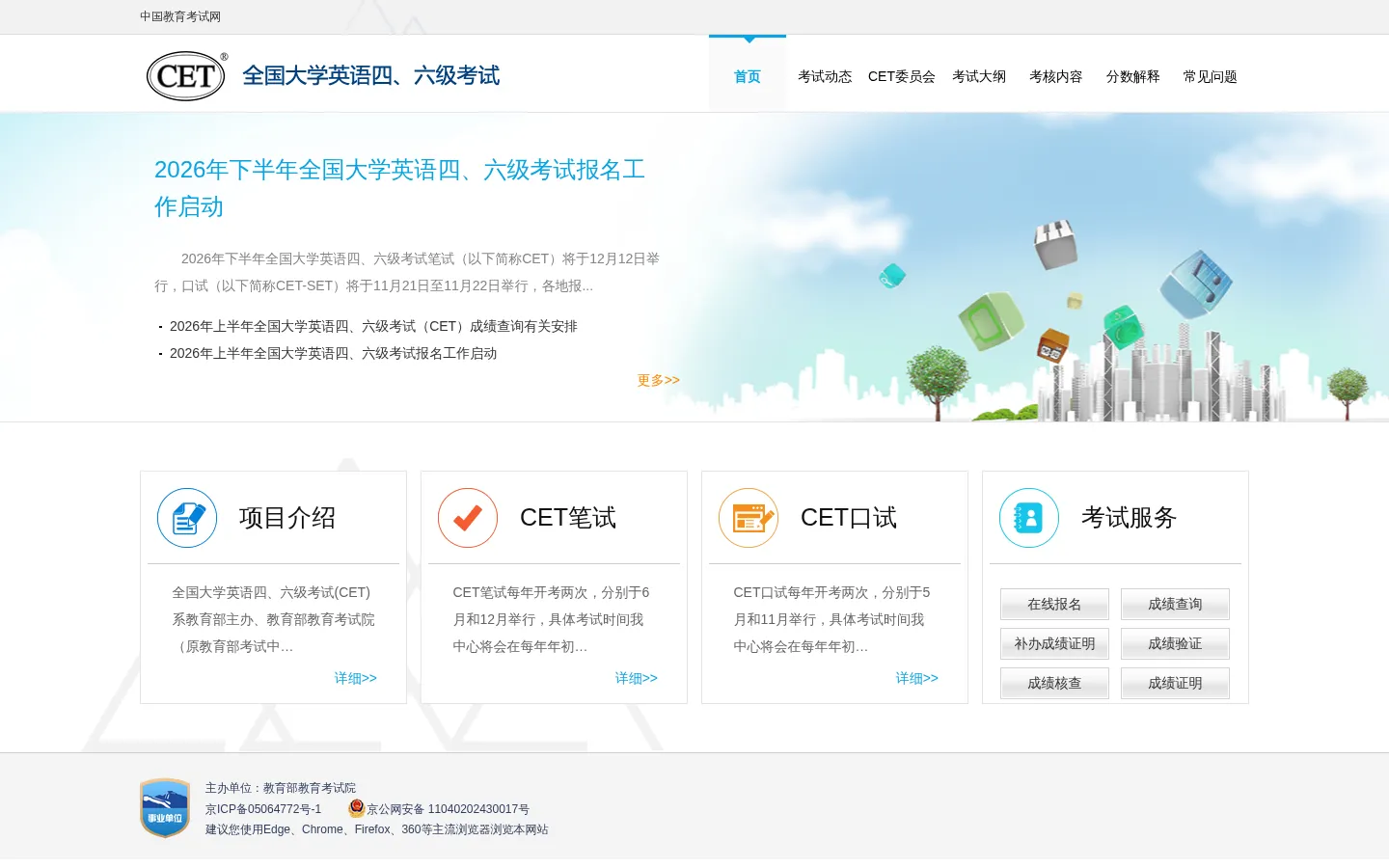1389x868 pixels.
Task: Click 详细>> in the CET笔试 card
Action: (x=637, y=678)
